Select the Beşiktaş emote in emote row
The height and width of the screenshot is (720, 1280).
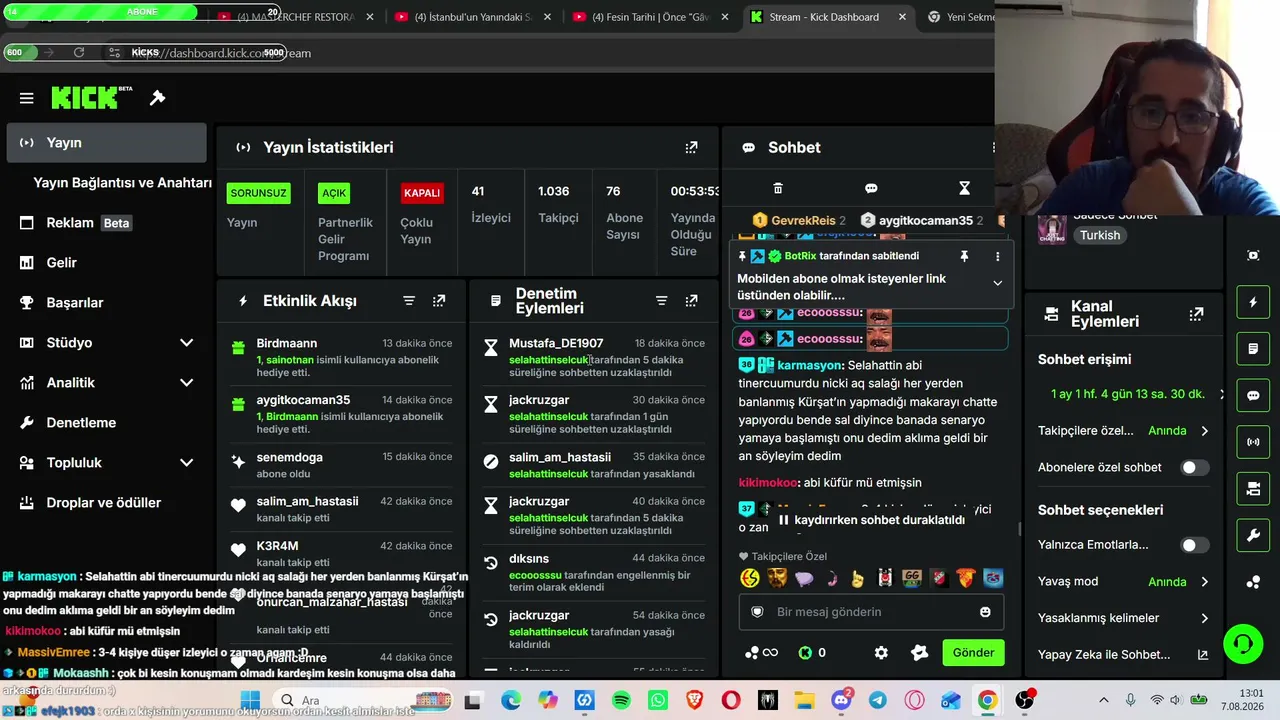[x=885, y=578]
